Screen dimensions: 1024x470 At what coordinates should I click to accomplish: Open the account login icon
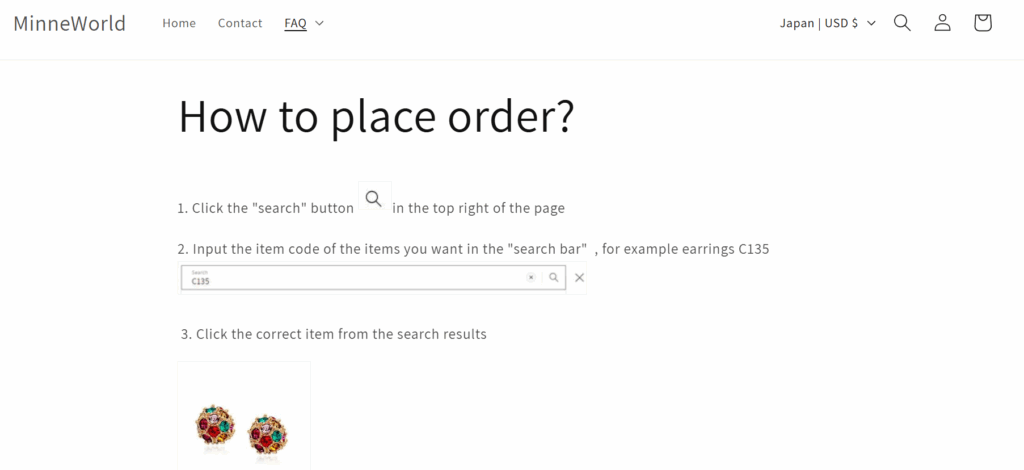pos(942,23)
